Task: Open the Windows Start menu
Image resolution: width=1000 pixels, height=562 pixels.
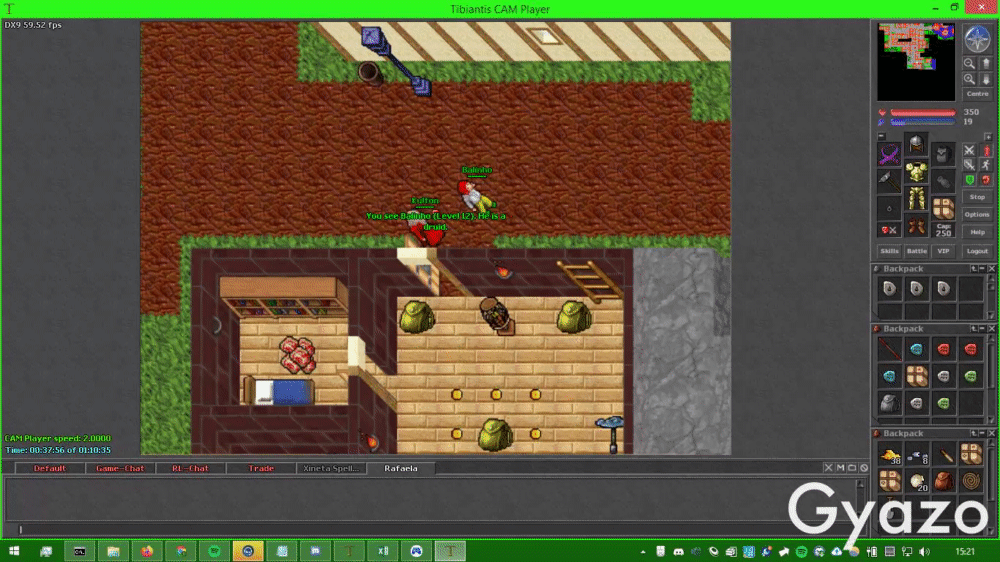Action: pos(14,551)
